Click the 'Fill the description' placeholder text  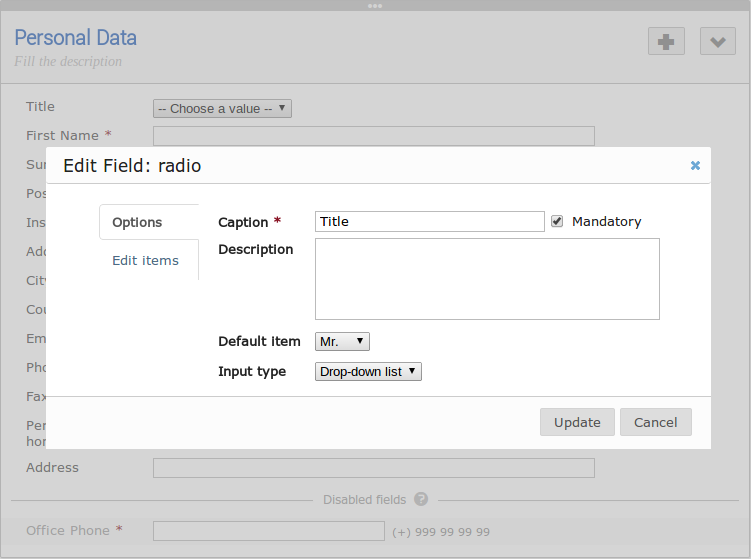coord(68,61)
